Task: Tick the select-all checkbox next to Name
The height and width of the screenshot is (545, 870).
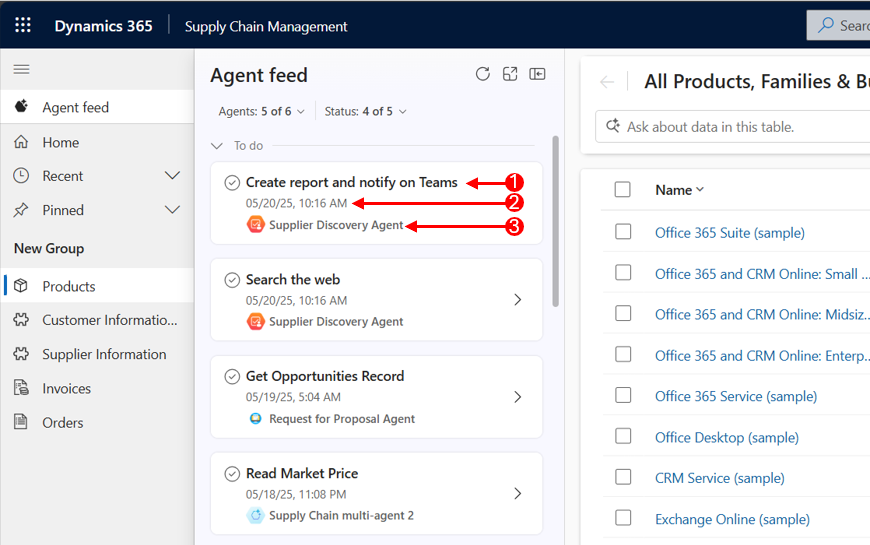Action: point(623,189)
